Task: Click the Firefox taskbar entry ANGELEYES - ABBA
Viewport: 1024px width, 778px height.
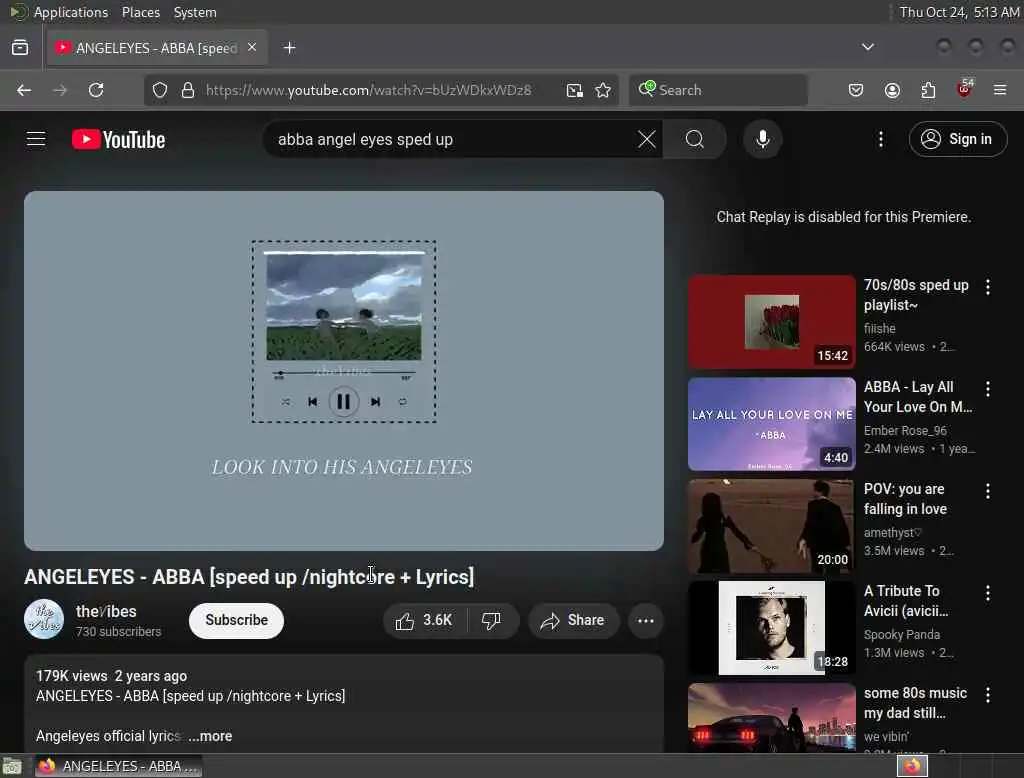Action: click(x=118, y=766)
